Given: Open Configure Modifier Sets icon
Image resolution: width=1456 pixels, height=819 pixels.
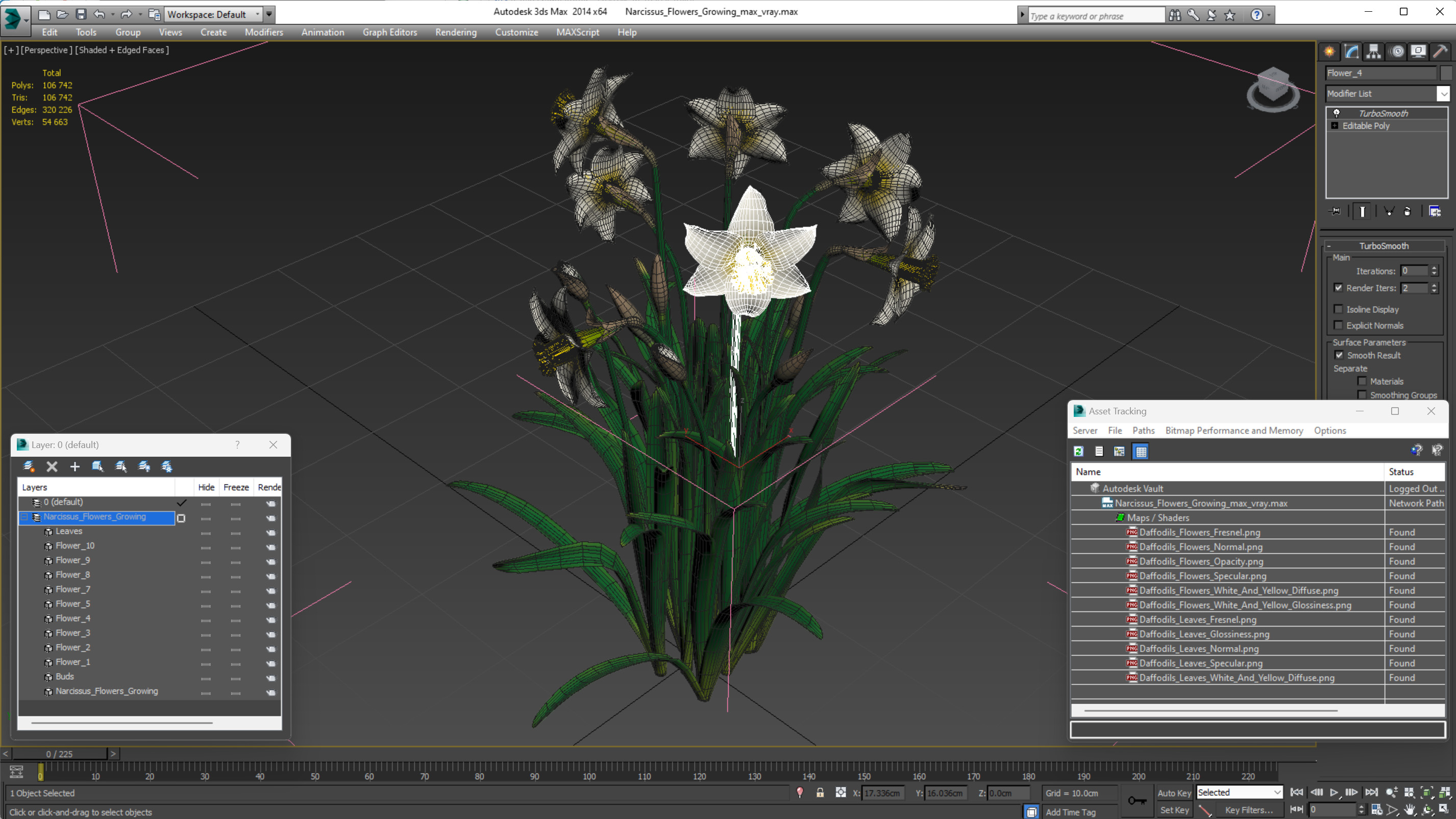Looking at the screenshot, I should click(1435, 211).
